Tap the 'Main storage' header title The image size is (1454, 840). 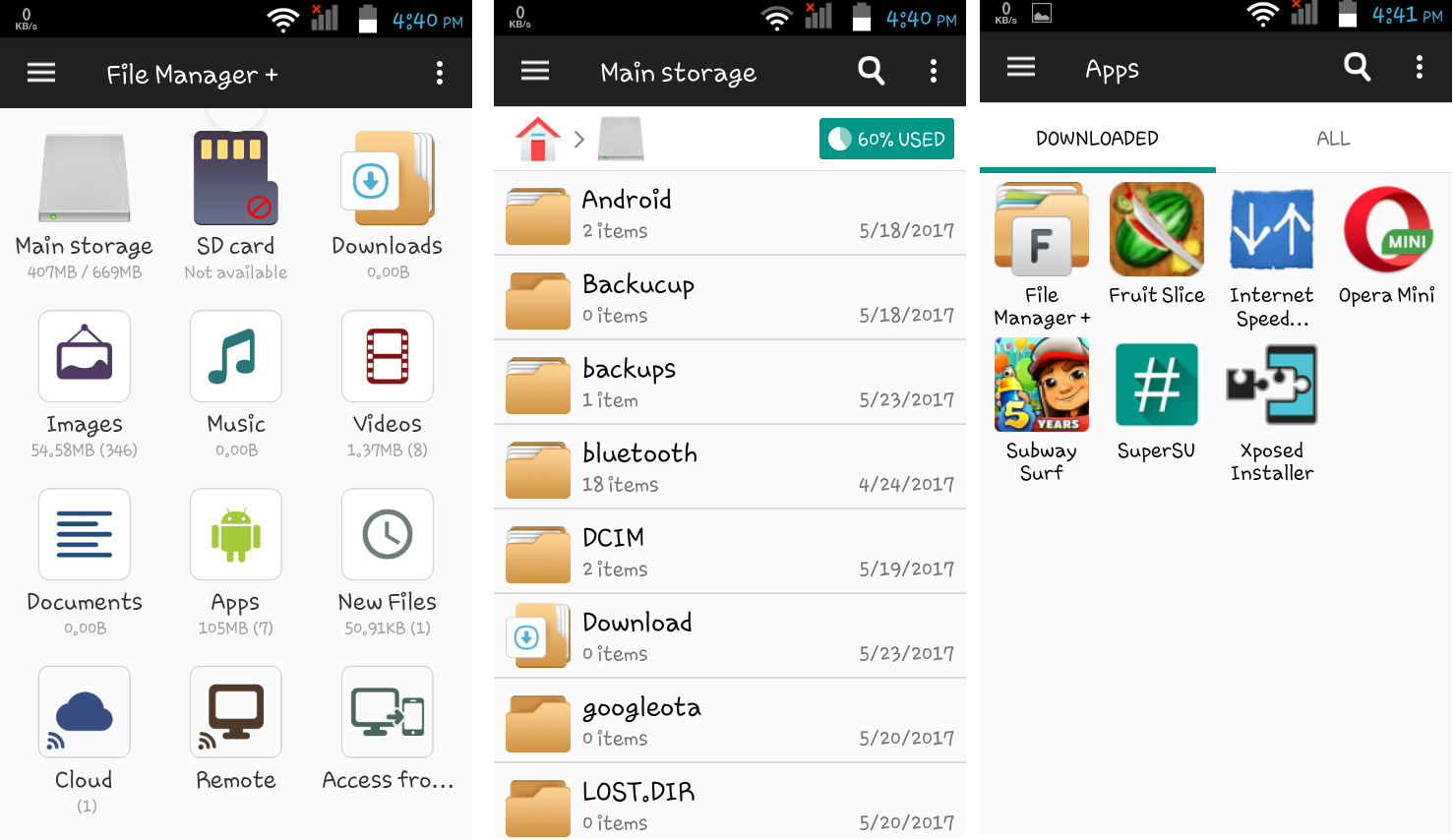coord(679,73)
